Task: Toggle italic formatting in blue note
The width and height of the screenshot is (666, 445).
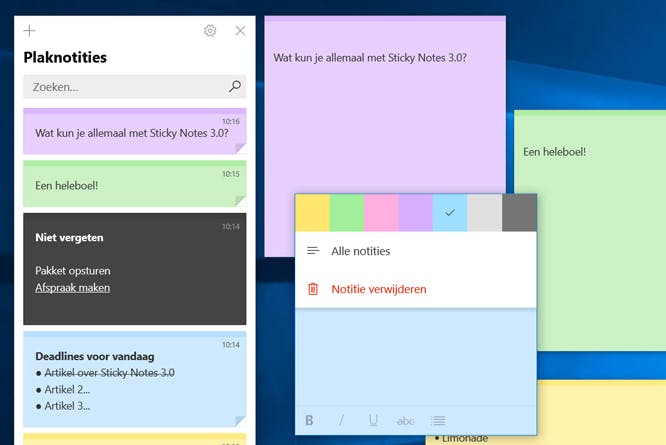Action: [x=341, y=420]
